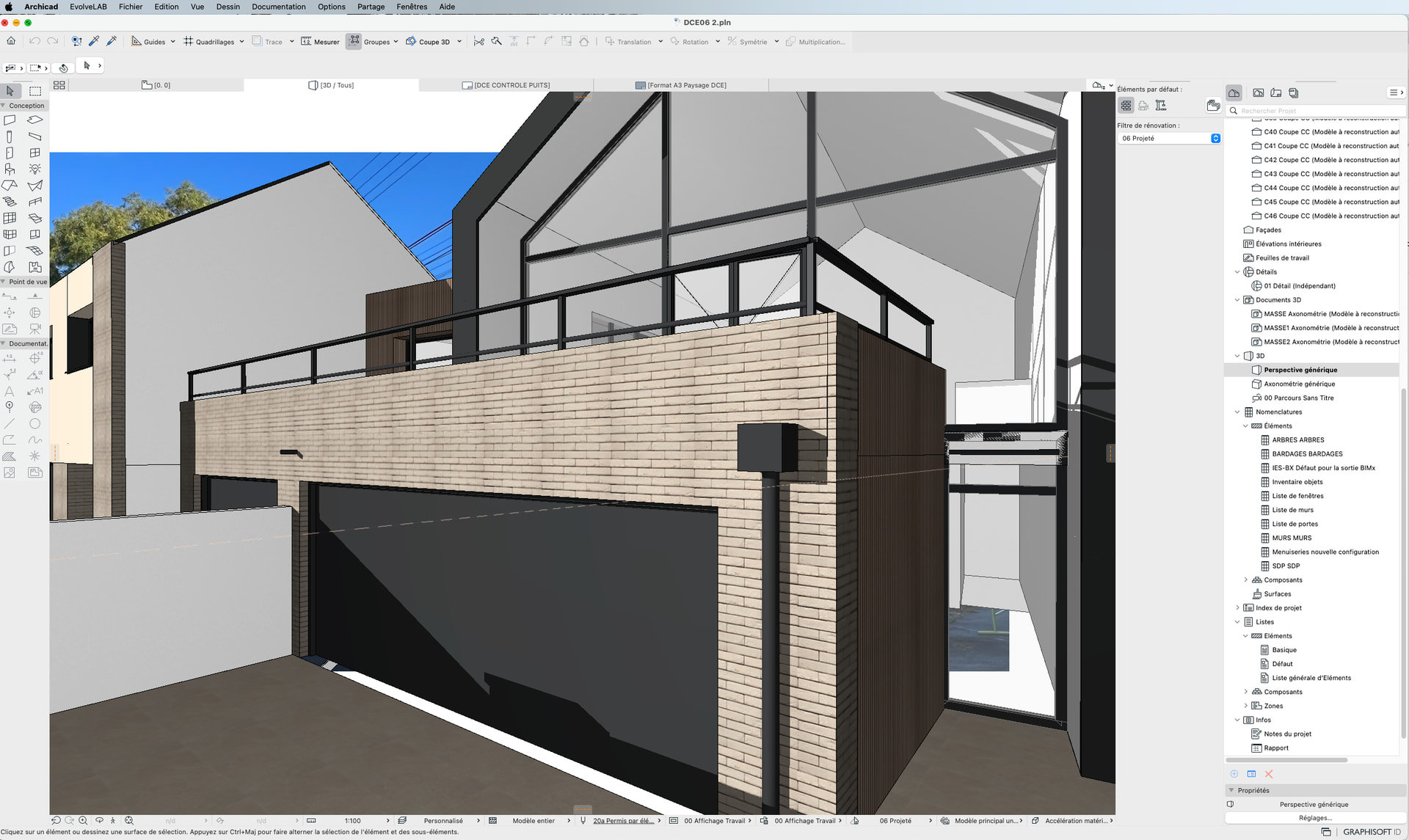Viewport: 1409px width, 840px height.
Task: Open the Documentation menu
Action: pos(278,7)
